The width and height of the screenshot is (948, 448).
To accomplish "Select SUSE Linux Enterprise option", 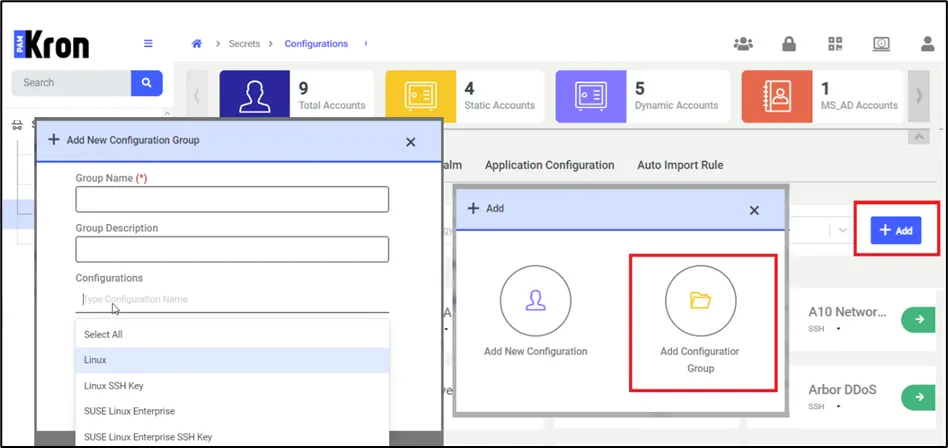I will [232, 411].
